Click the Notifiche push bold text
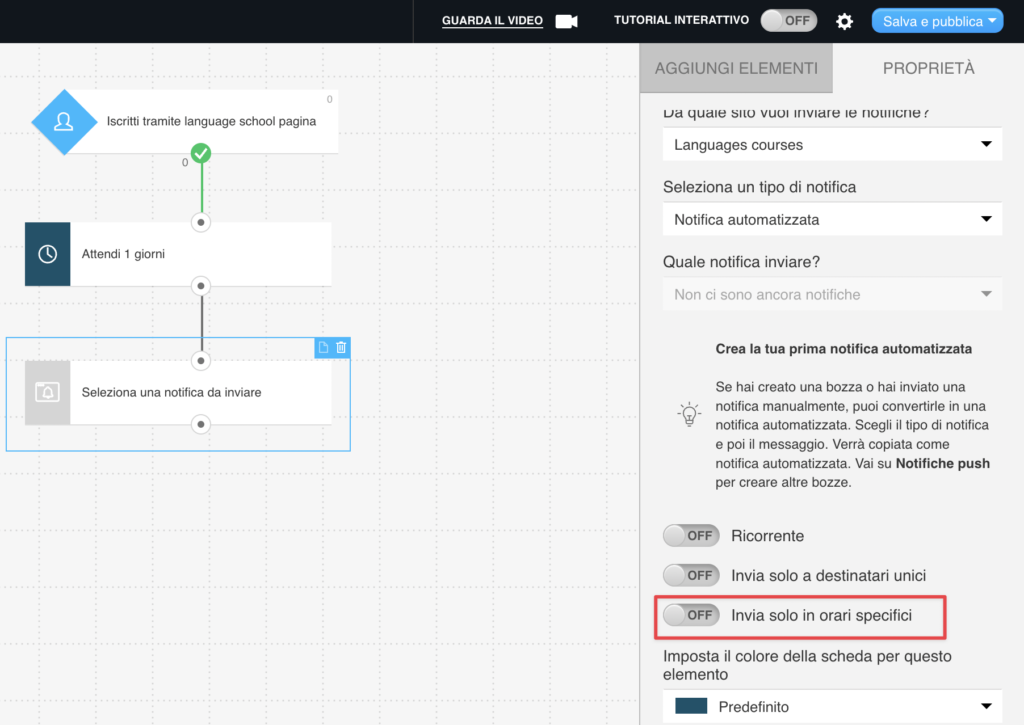1024x725 pixels. coord(942,464)
